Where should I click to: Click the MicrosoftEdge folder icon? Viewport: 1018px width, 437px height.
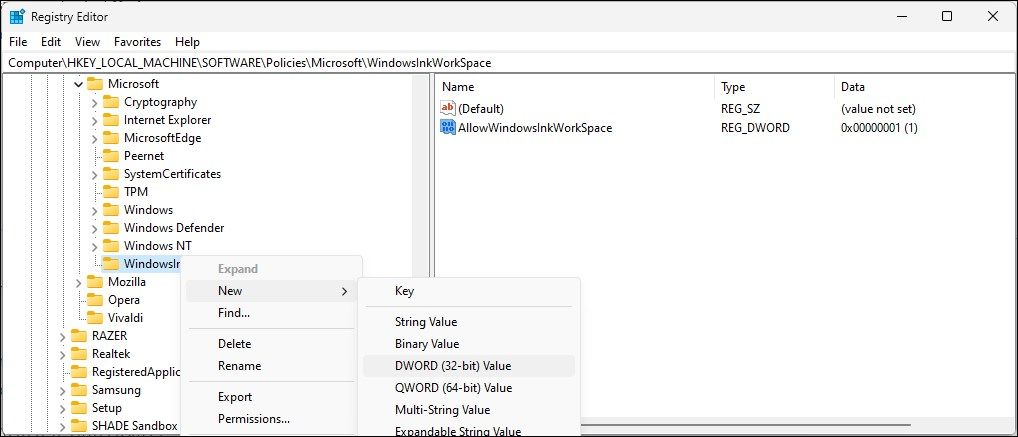[x=112, y=138]
